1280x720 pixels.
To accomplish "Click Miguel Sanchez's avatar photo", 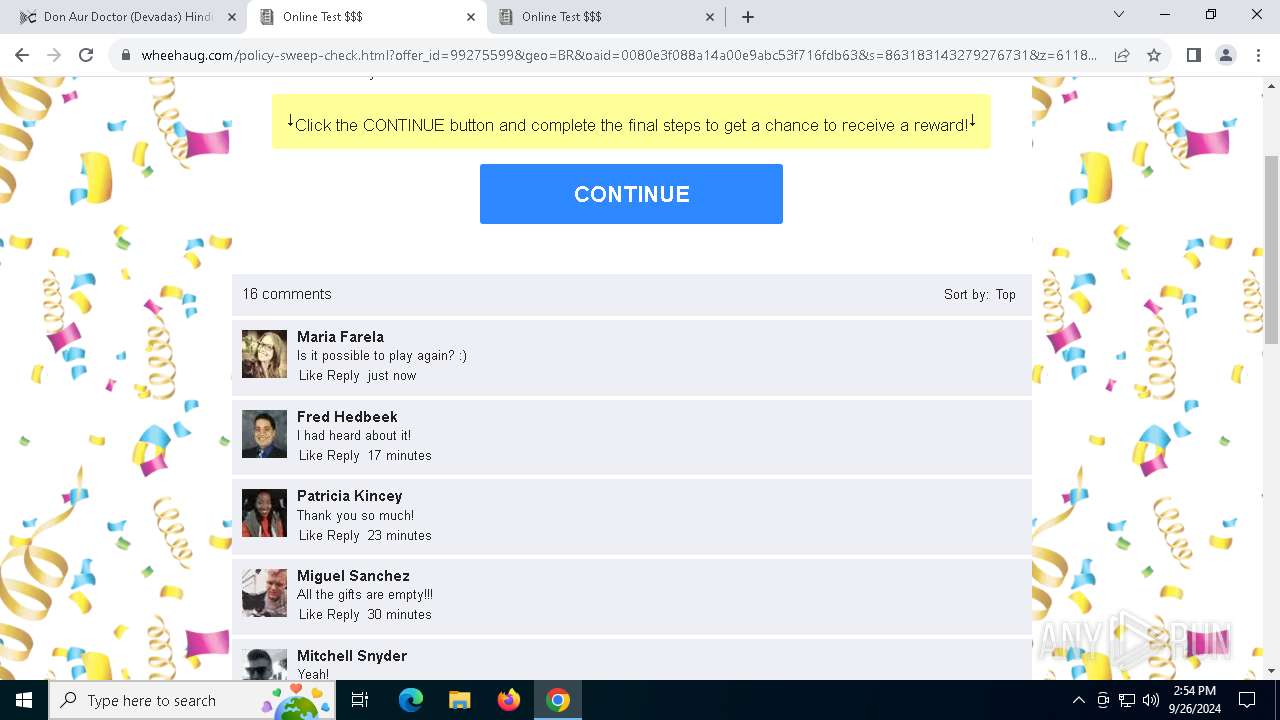I will [264, 593].
